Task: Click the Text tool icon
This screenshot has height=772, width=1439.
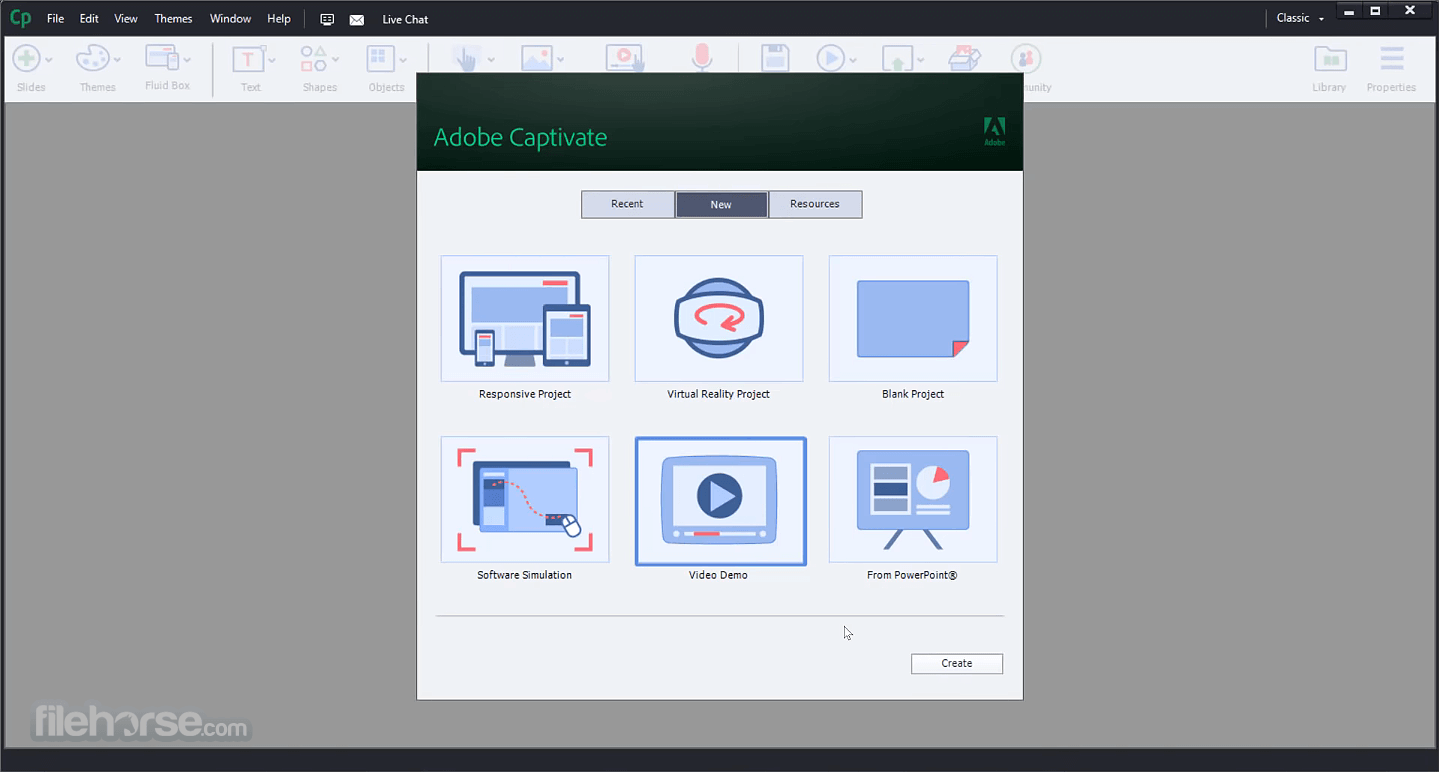Action: pyautogui.click(x=247, y=59)
